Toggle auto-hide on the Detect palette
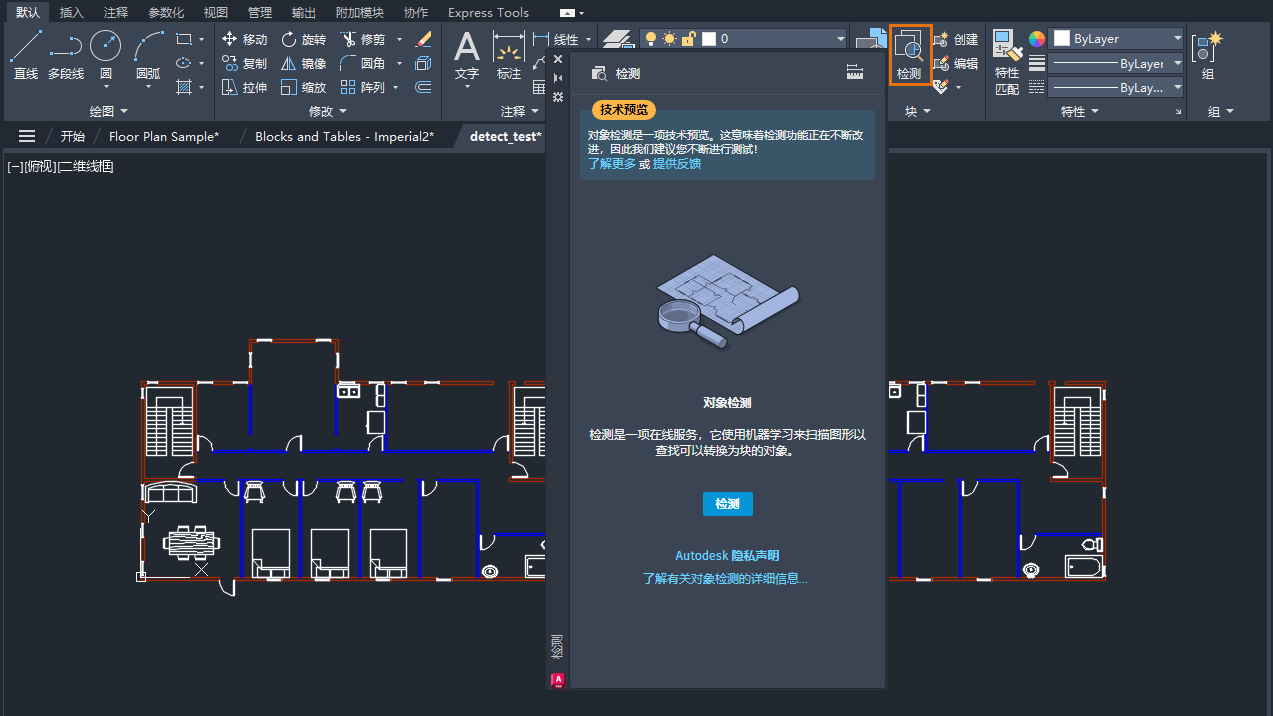Image resolution: width=1273 pixels, height=716 pixels. (557, 77)
